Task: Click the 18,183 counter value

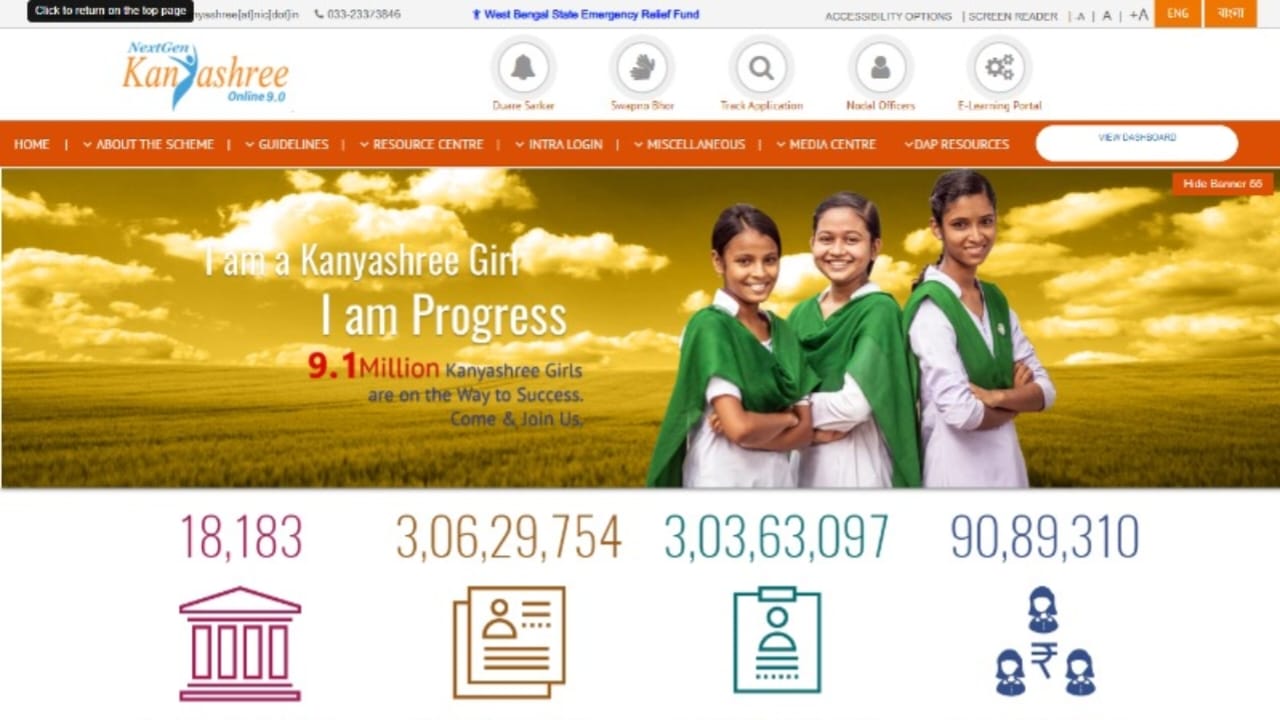Action: coord(240,537)
